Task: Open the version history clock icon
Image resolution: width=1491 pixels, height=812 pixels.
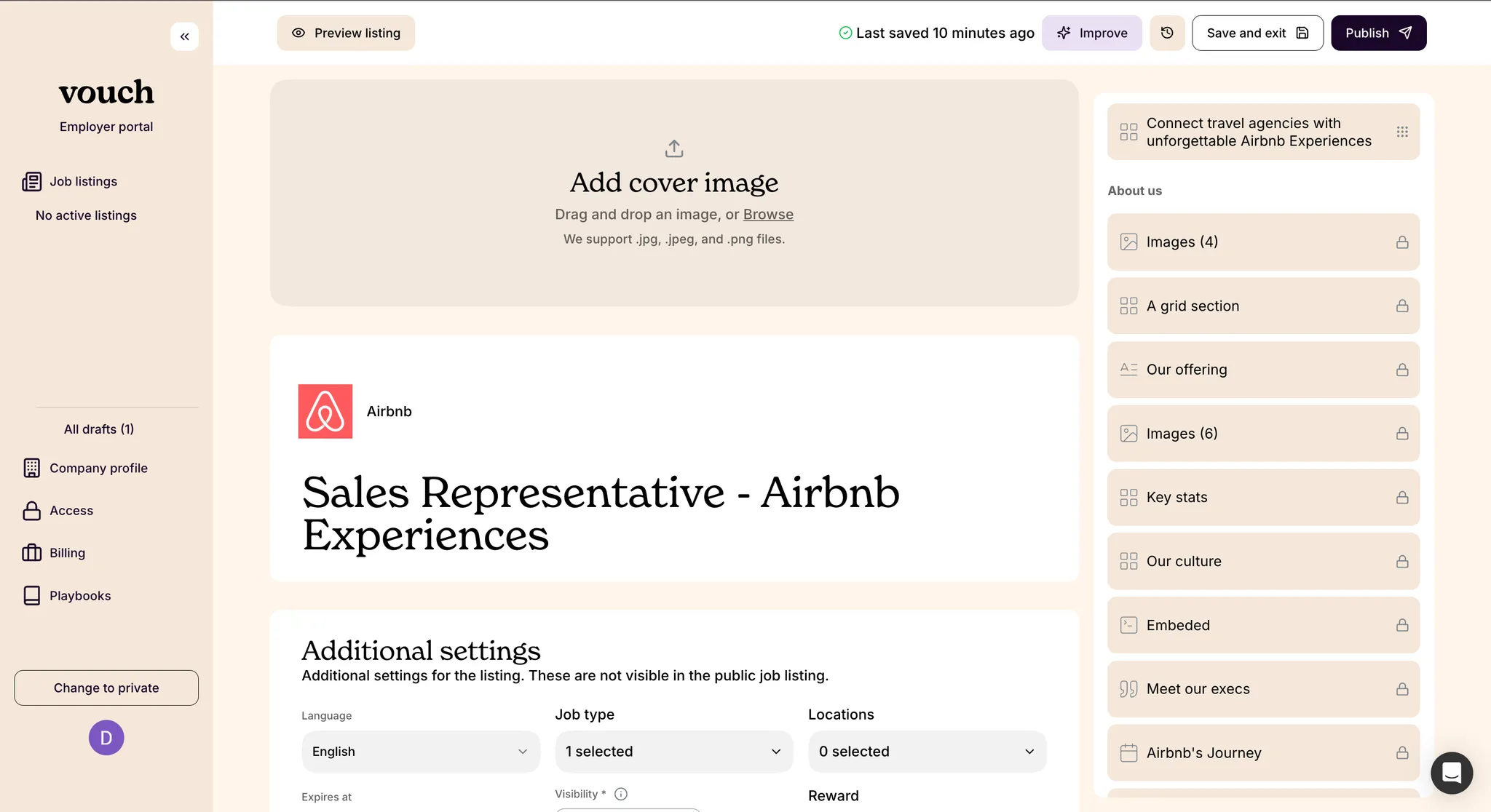Action: pos(1167,33)
